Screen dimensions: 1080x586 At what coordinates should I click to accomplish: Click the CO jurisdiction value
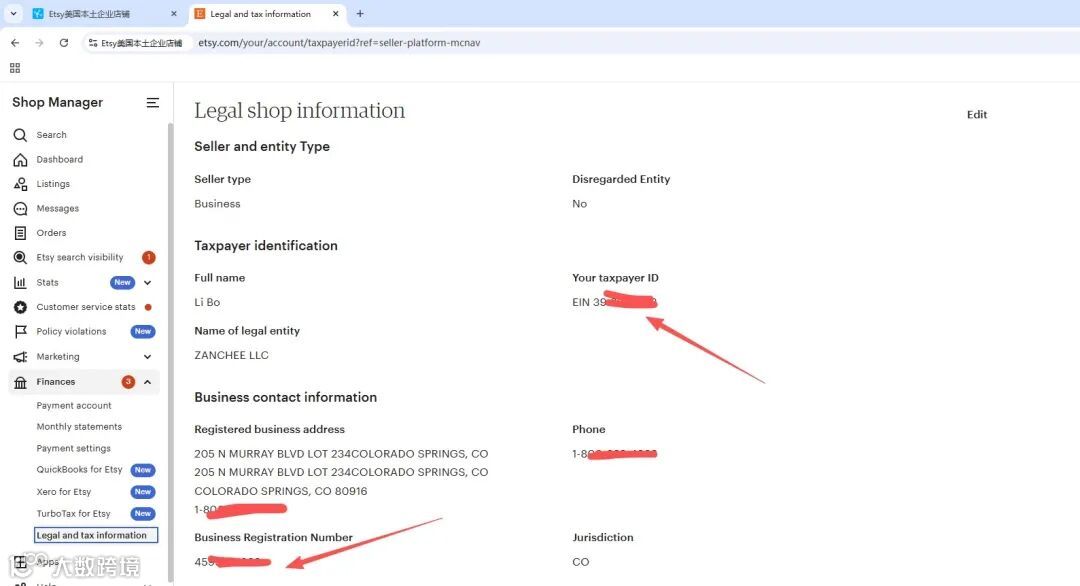[581, 562]
